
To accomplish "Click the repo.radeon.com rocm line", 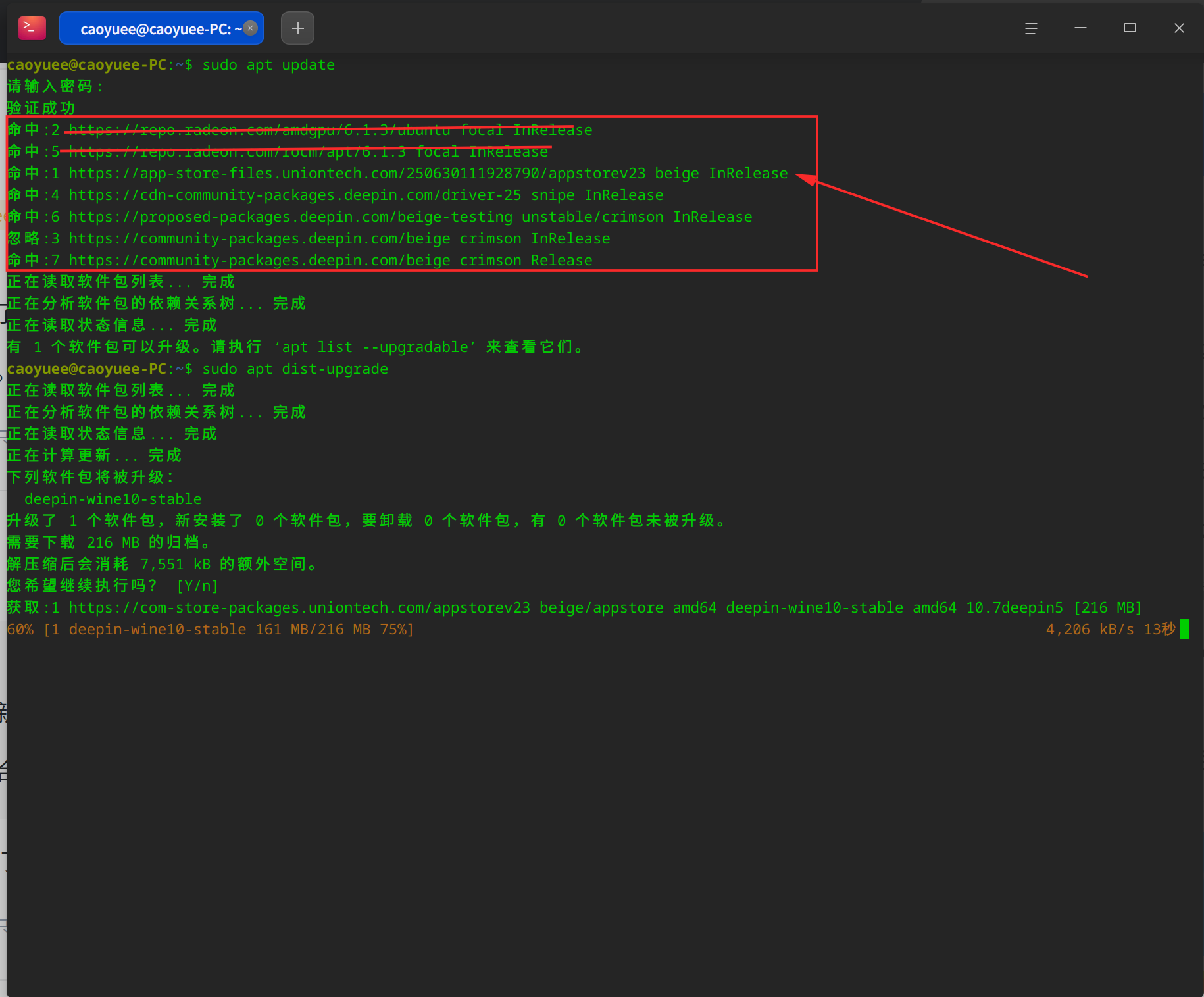I will (x=278, y=151).
